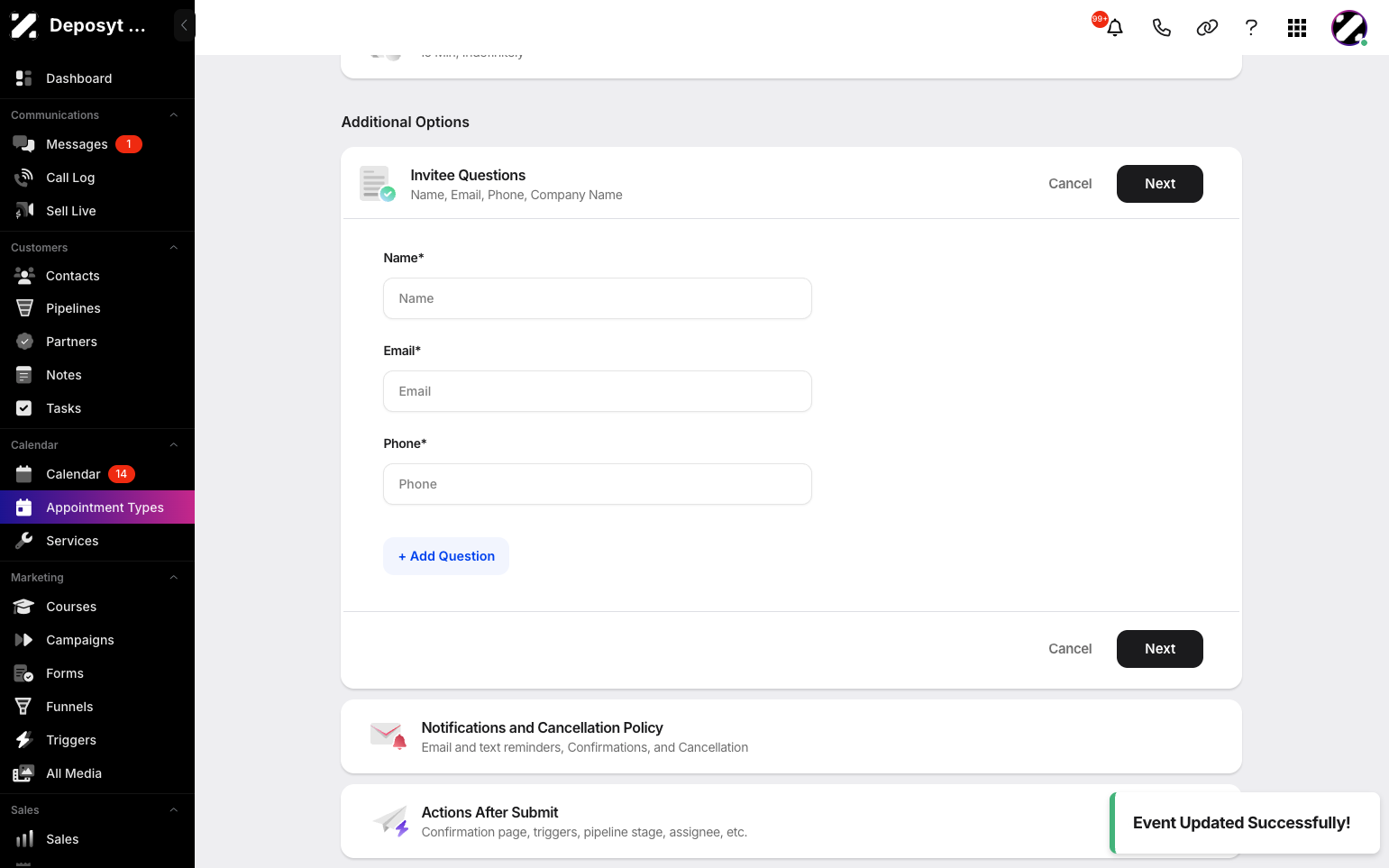The height and width of the screenshot is (868, 1389).
Task: Click the Campaigns play icon
Action: pos(24,640)
